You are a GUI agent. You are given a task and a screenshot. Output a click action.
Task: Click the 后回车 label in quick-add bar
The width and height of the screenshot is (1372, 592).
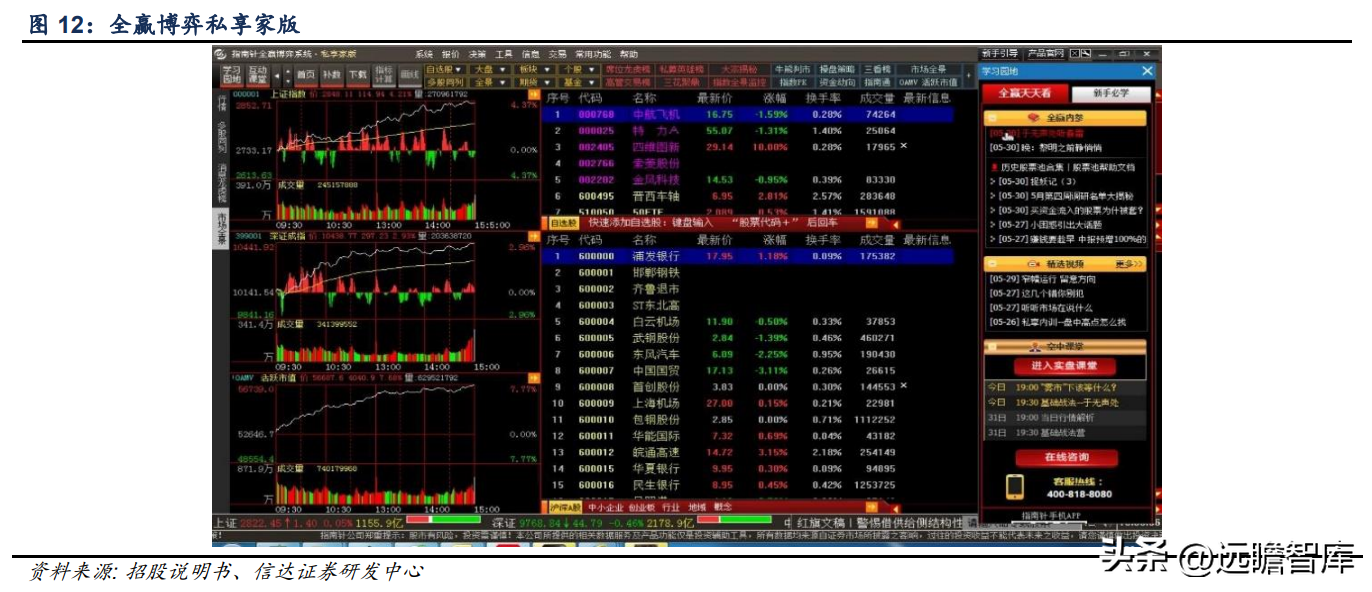(x=821, y=223)
